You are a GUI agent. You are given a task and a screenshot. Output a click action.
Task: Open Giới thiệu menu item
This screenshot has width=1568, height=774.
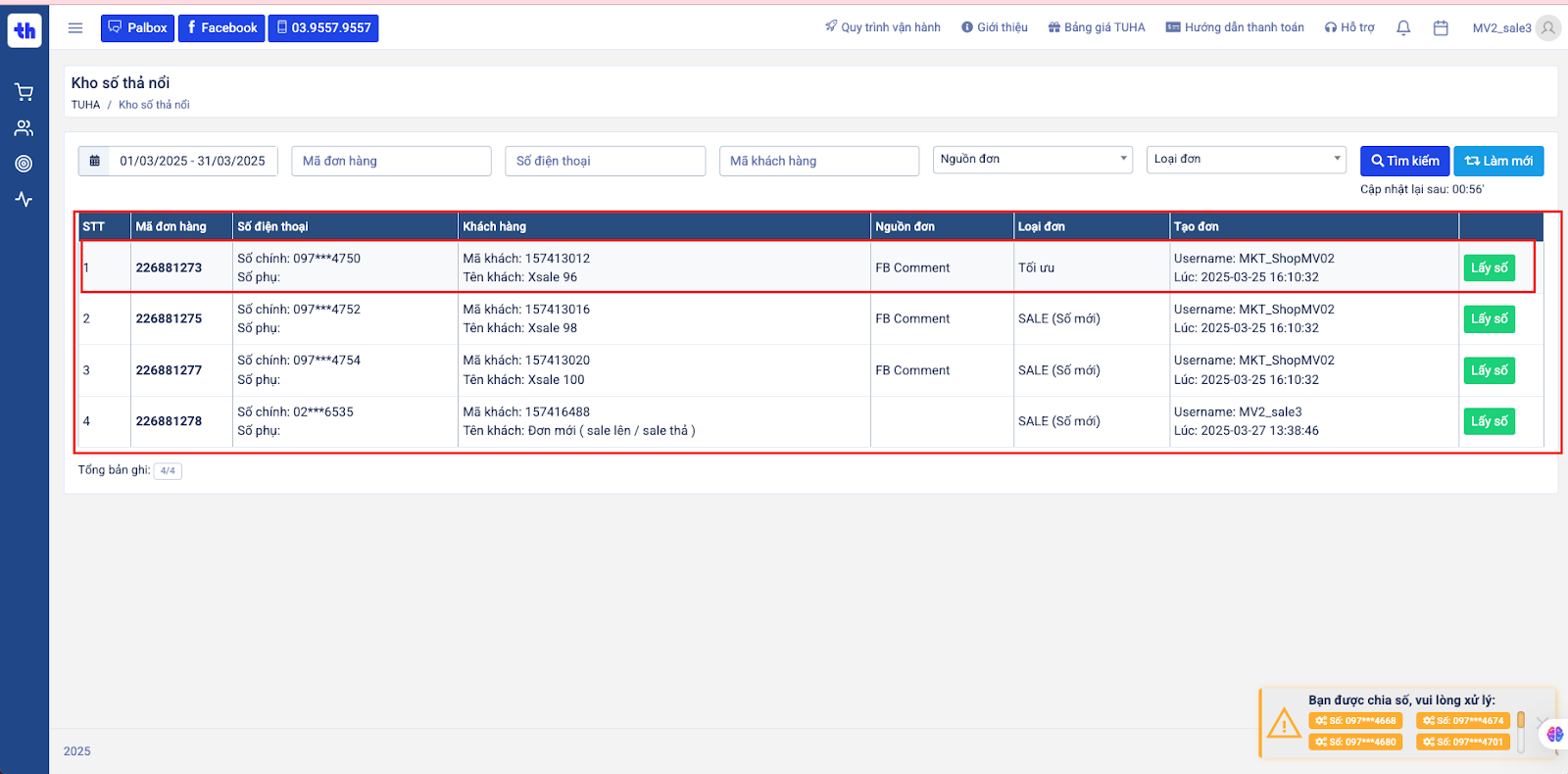[995, 27]
